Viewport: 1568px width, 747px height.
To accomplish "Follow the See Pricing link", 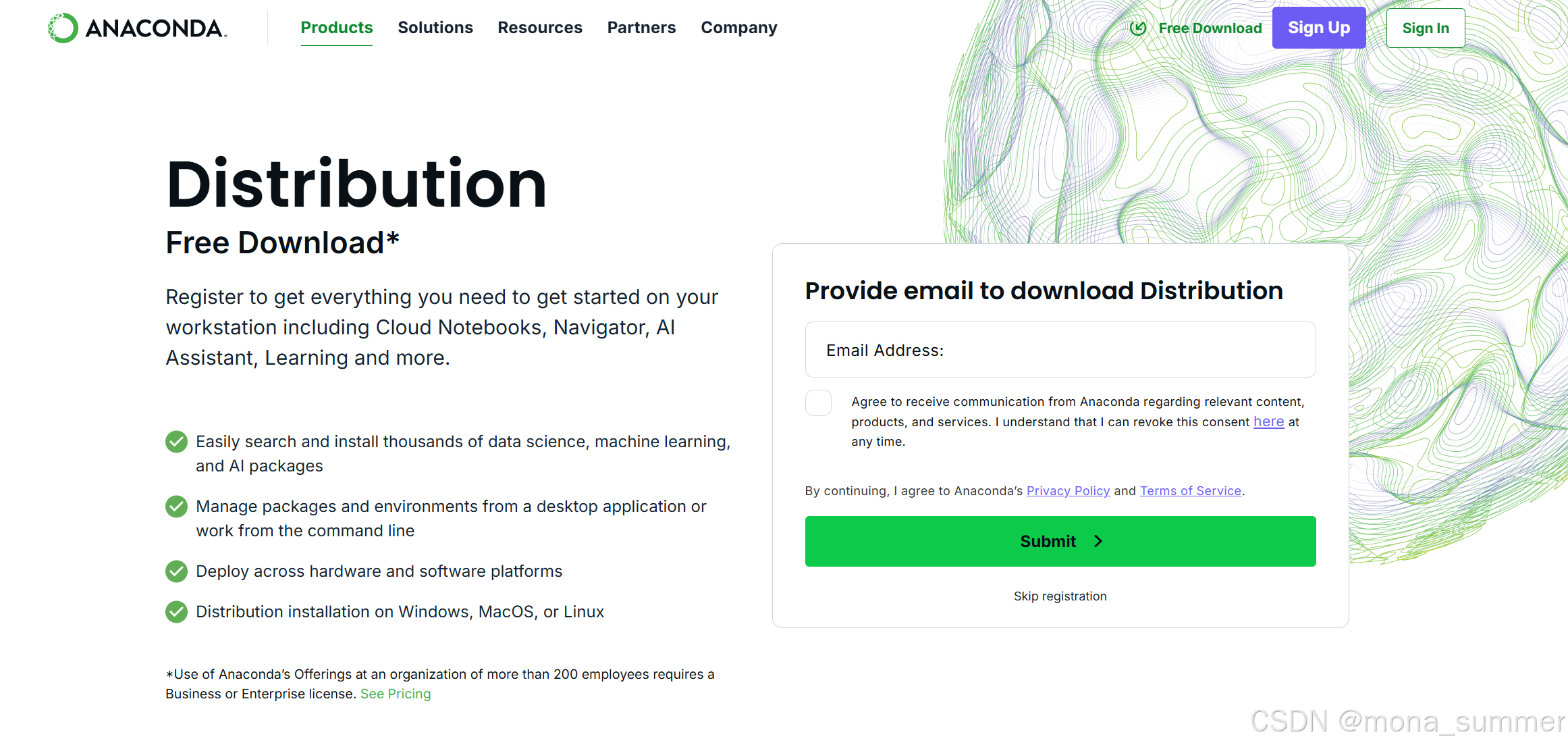I will point(396,694).
